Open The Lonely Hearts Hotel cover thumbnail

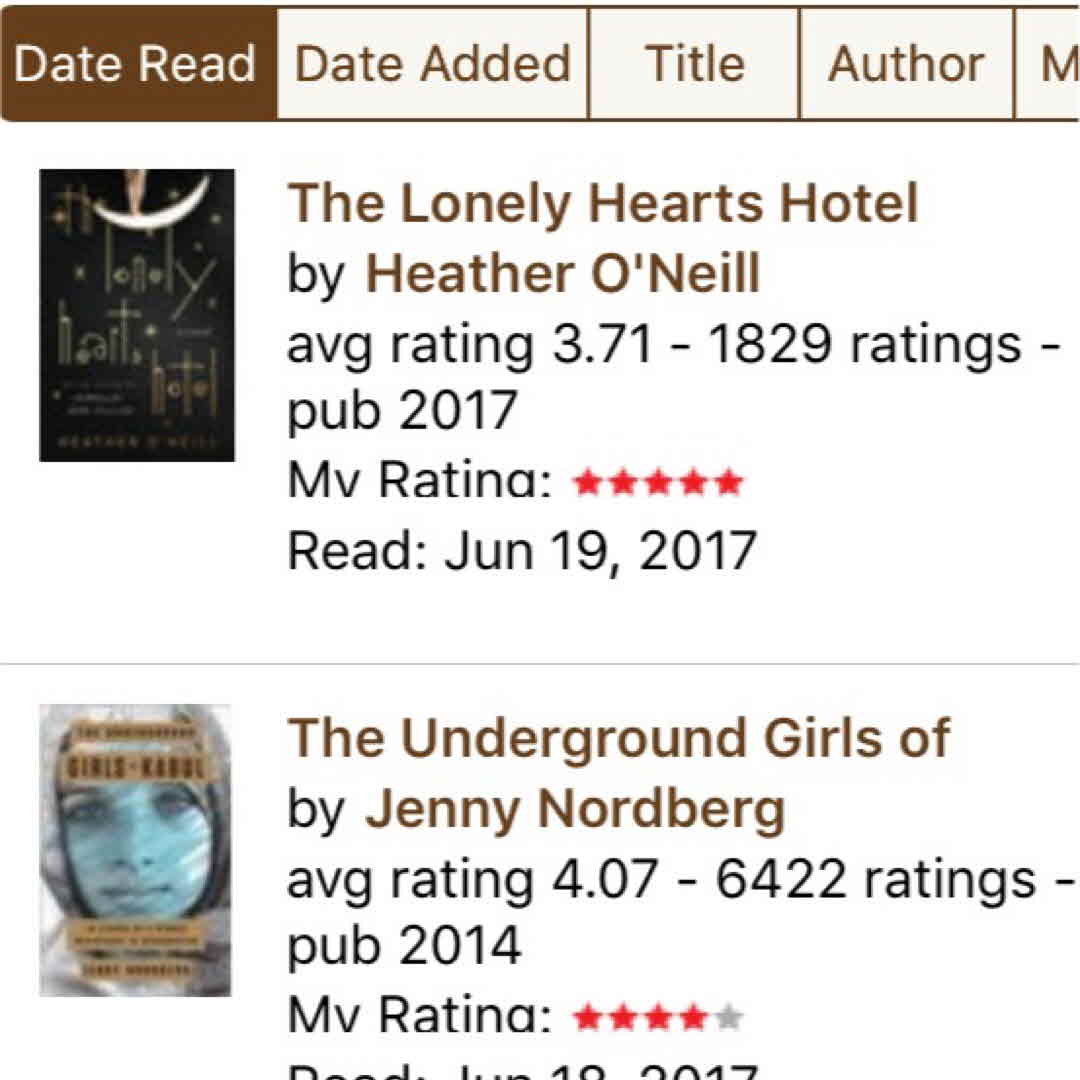tap(137, 315)
